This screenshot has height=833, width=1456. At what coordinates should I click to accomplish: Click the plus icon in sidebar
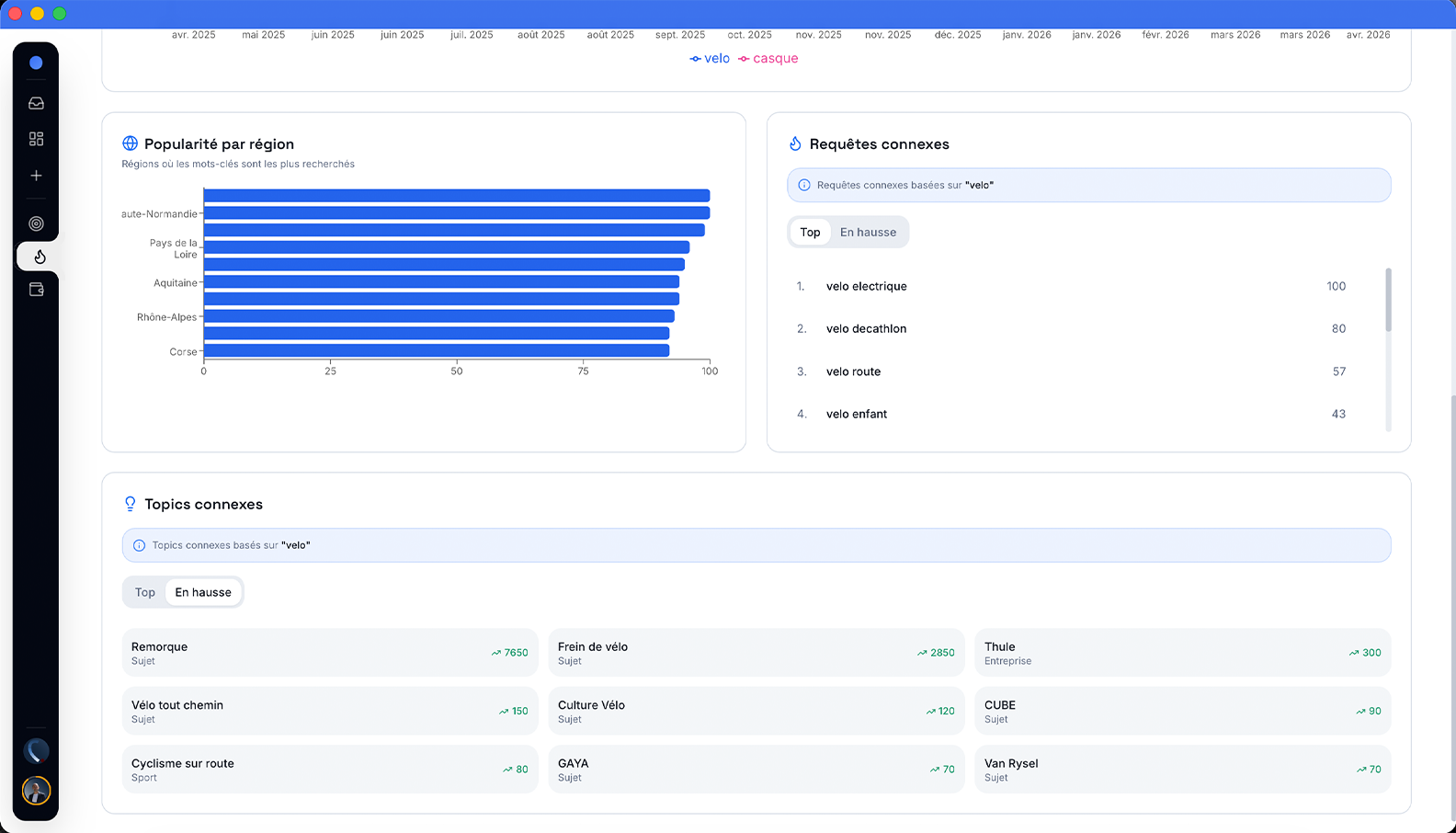[x=36, y=176]
